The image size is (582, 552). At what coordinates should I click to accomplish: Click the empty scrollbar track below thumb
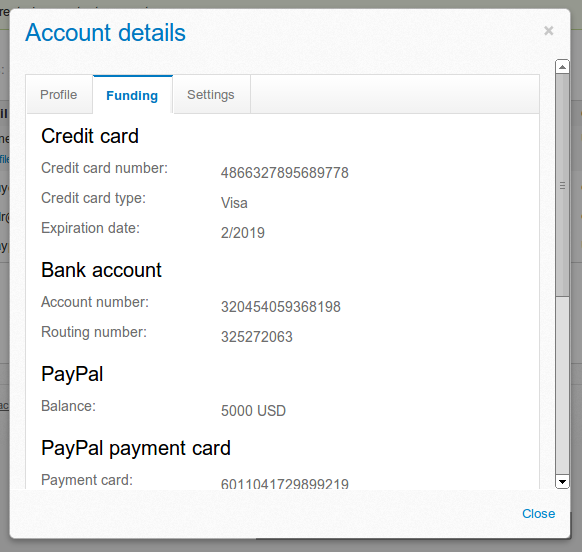[x=562, y=385]
